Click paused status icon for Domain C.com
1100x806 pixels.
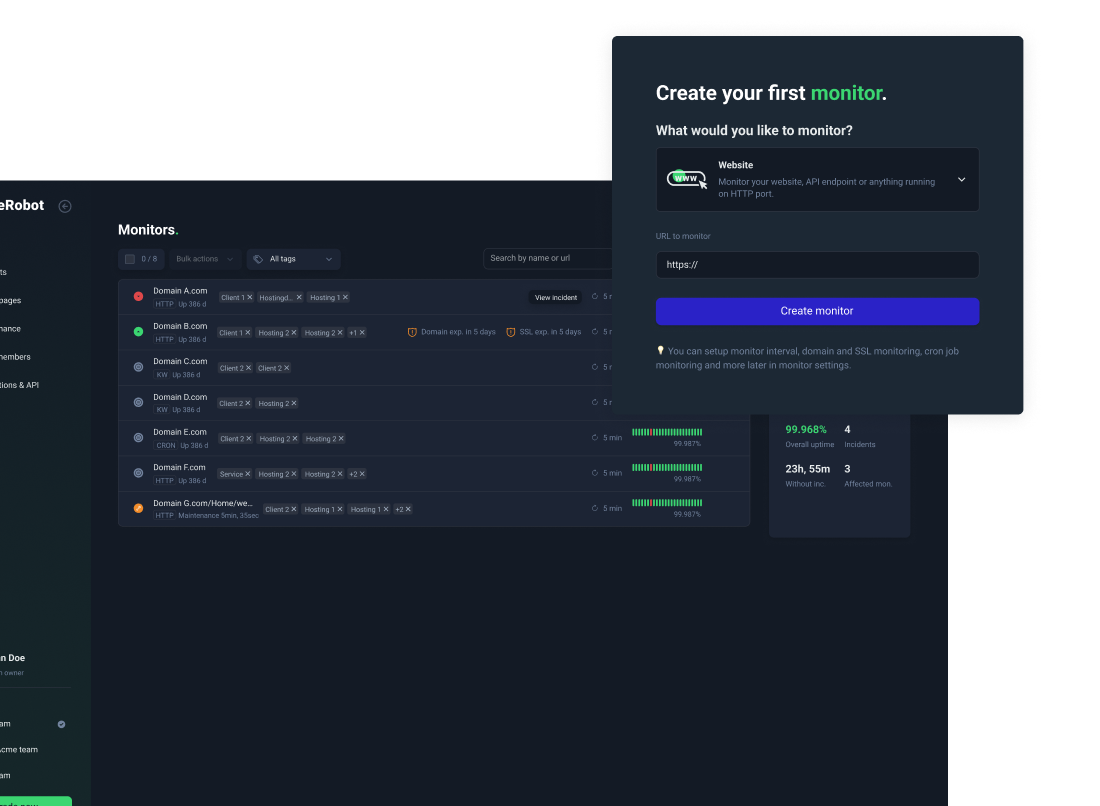(138, 367)
